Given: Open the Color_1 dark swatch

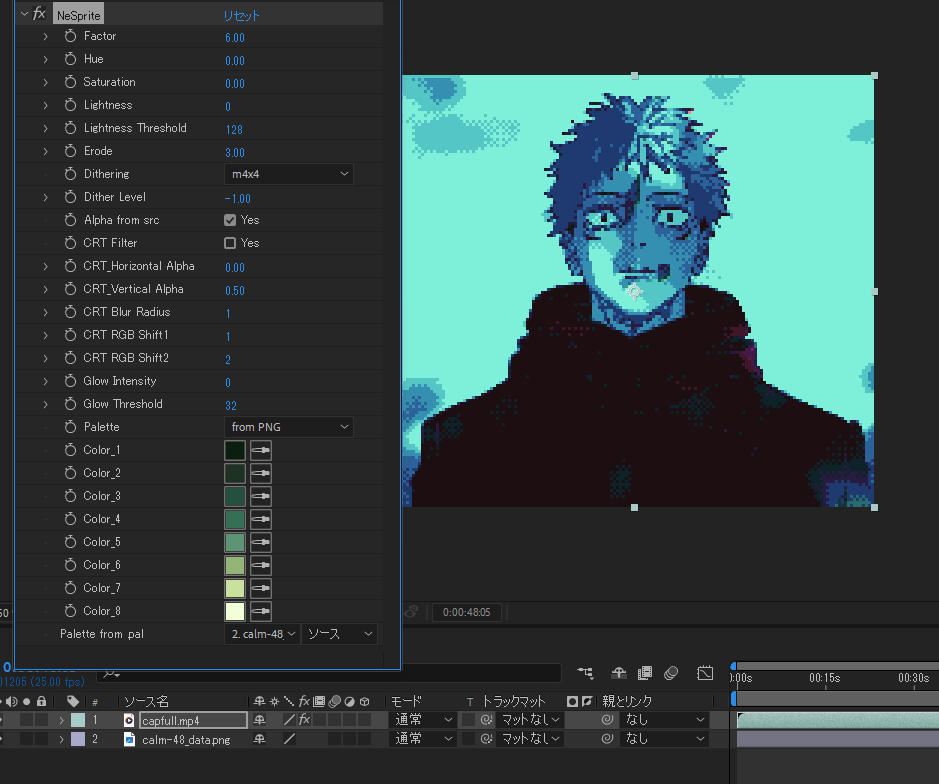Looking at the screenshot, I should click(x=235, y=450).
